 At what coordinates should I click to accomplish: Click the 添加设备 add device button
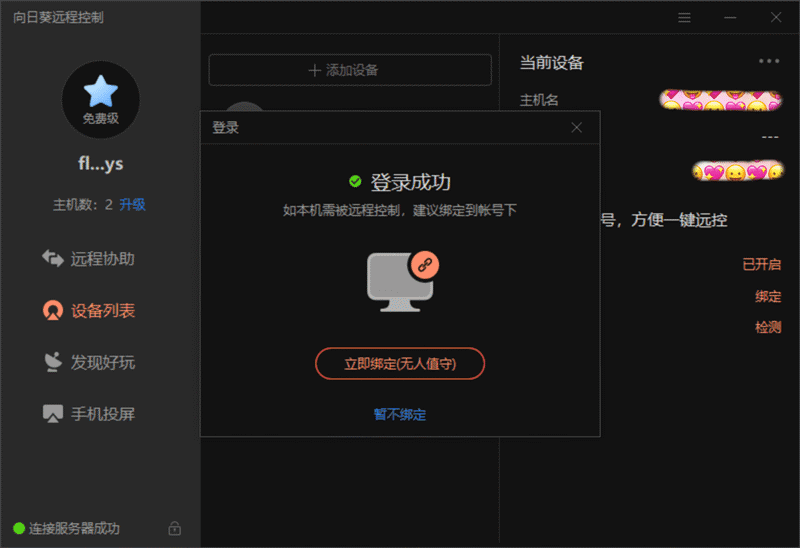click(350, 70)
